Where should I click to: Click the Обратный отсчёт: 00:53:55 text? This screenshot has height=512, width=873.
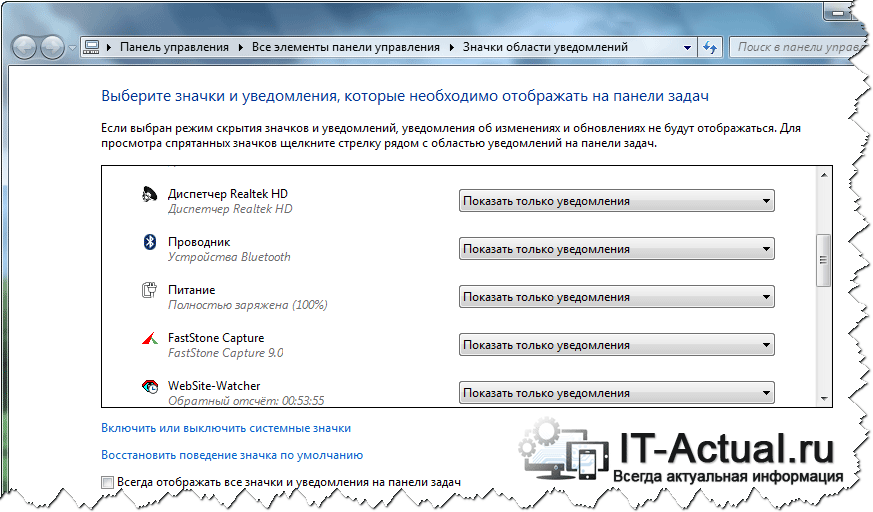coord(246,400)
